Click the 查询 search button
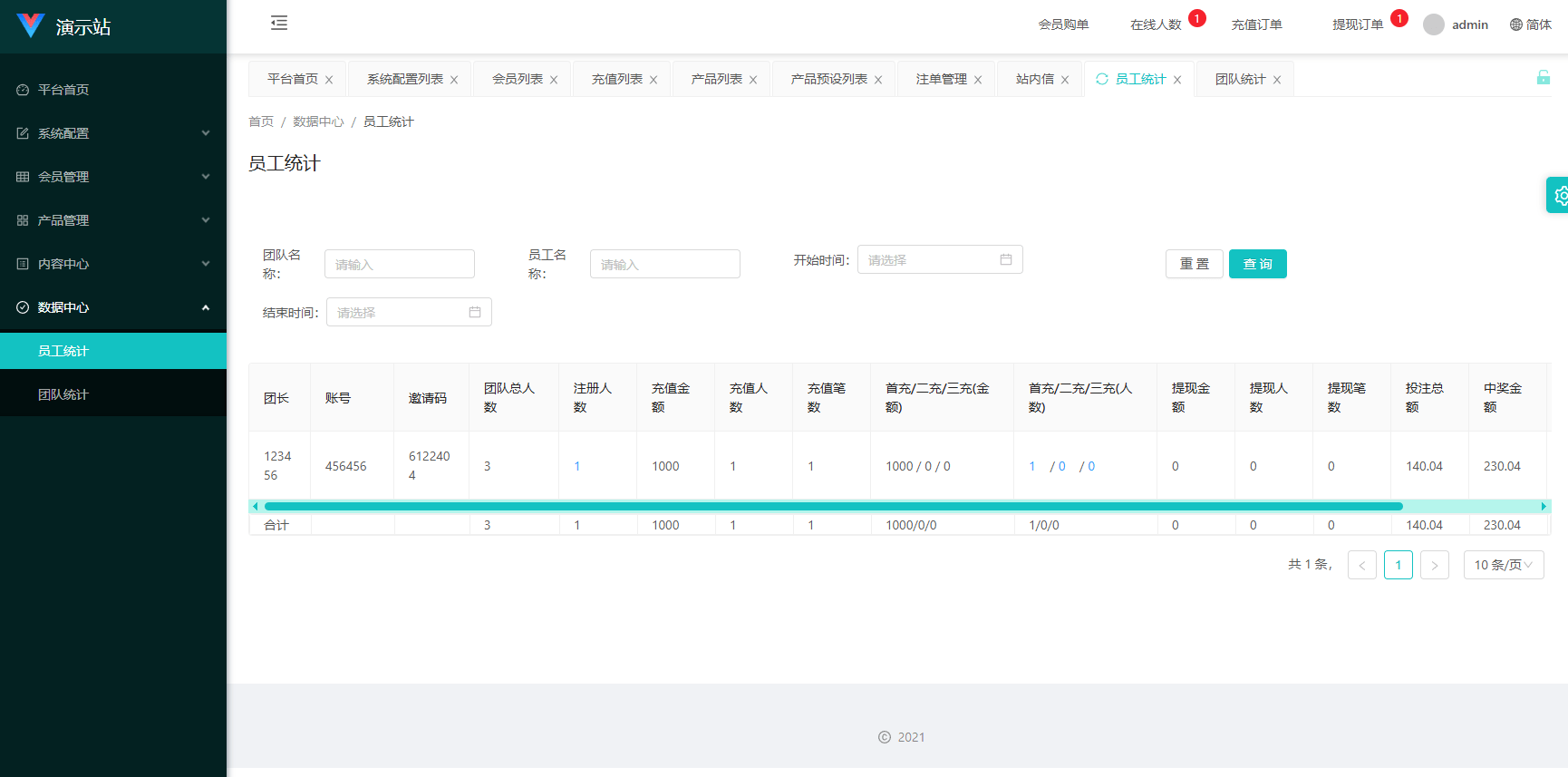 click(1257, 264)
